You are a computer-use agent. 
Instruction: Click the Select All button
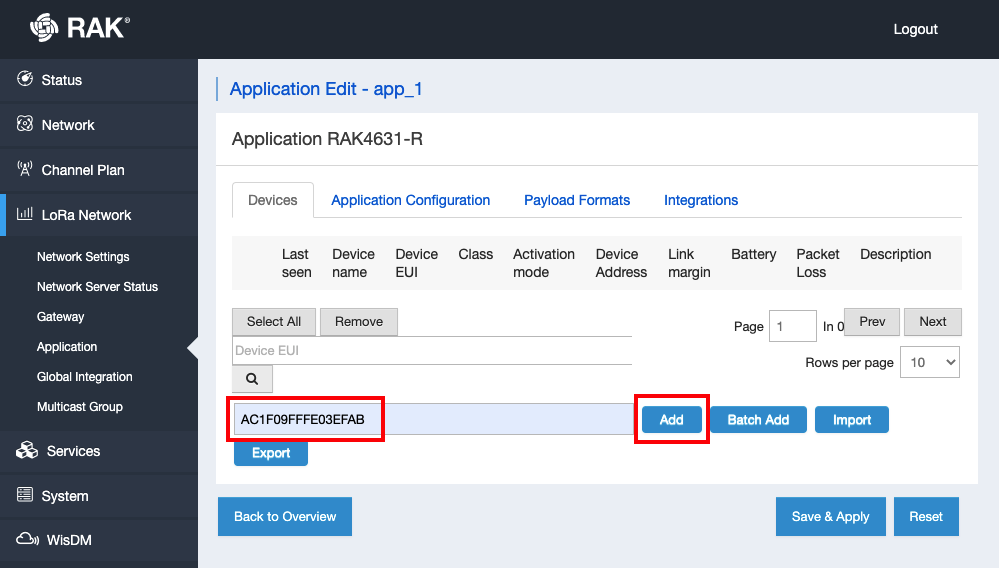tap(274, 322)
